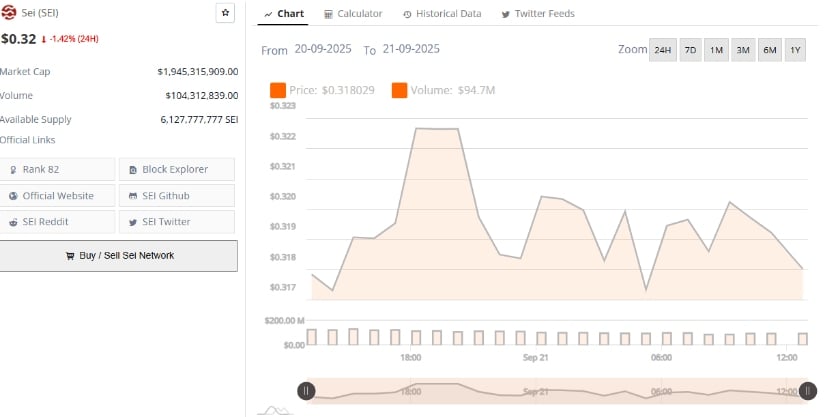The width and height of the screenshot is (825, 417).
Task: Click the globe icon beside Official Website
Action: [13, 196]
